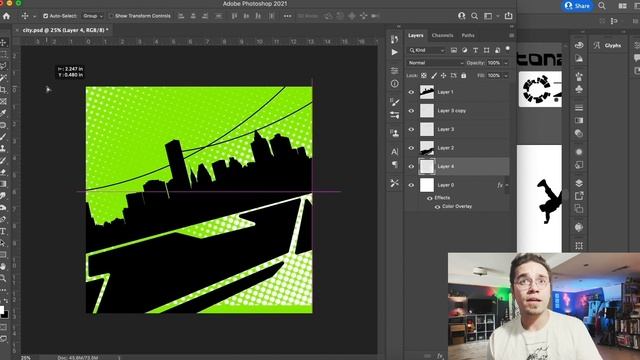640x360 pixels.
Task: Open the Character panel icon
Action: click(x=394, y=151)
